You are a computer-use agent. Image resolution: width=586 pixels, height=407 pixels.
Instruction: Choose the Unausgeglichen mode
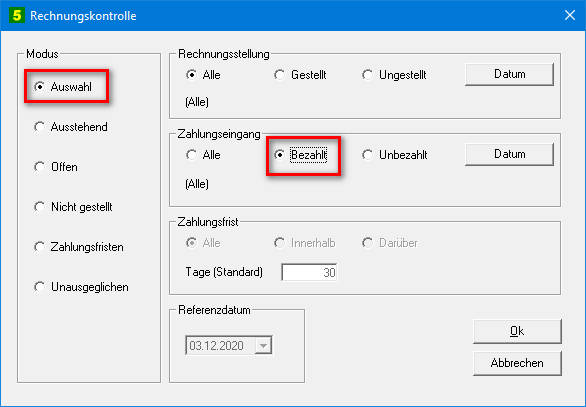(81, 287)
